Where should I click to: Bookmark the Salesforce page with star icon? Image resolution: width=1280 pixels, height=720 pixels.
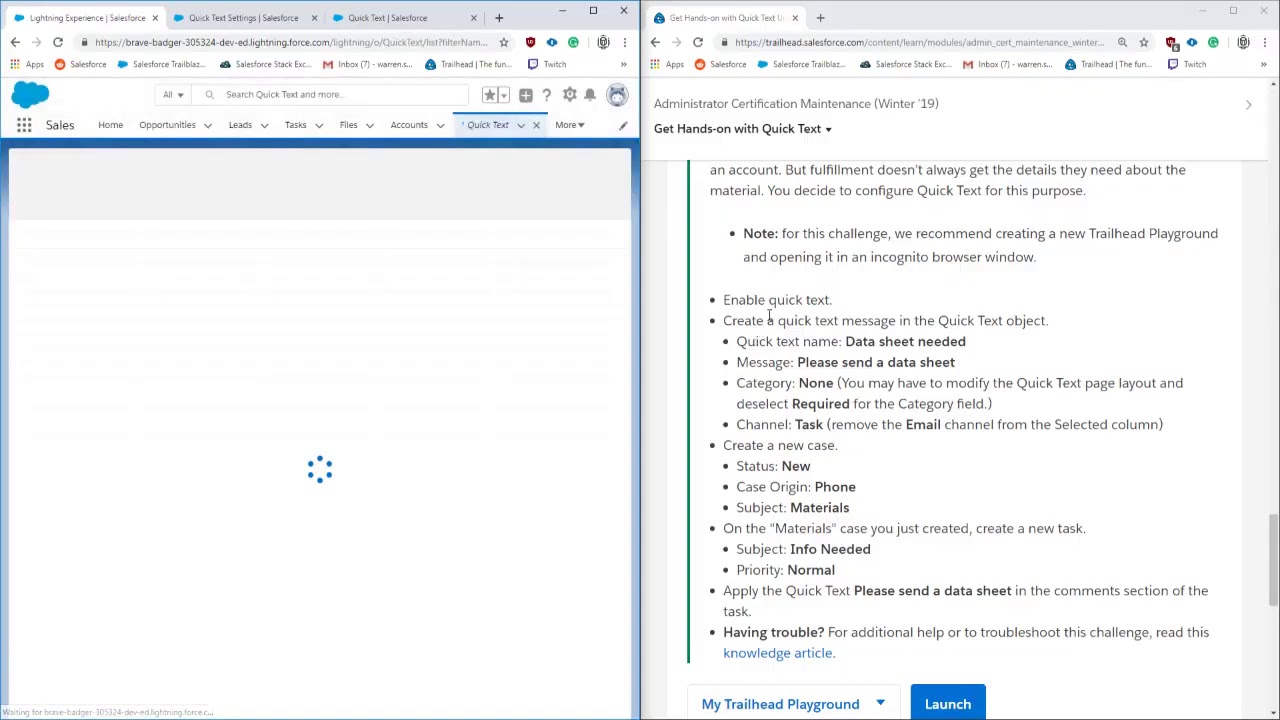[504, 42]
